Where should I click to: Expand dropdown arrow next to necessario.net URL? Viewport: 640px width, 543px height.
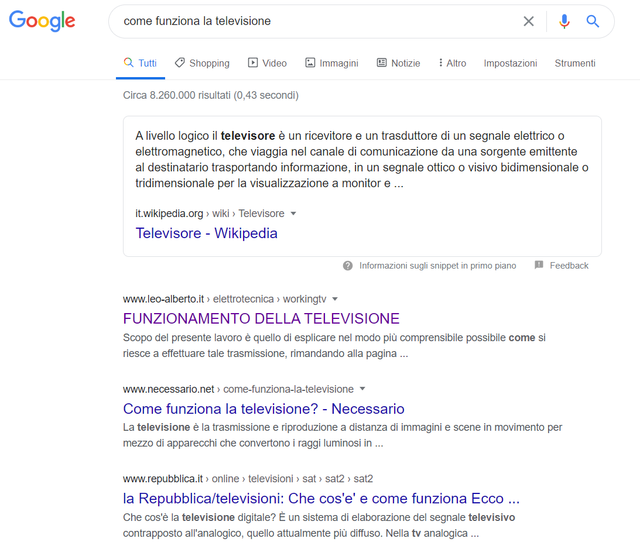pyautogui.click(x=362, y=389)
